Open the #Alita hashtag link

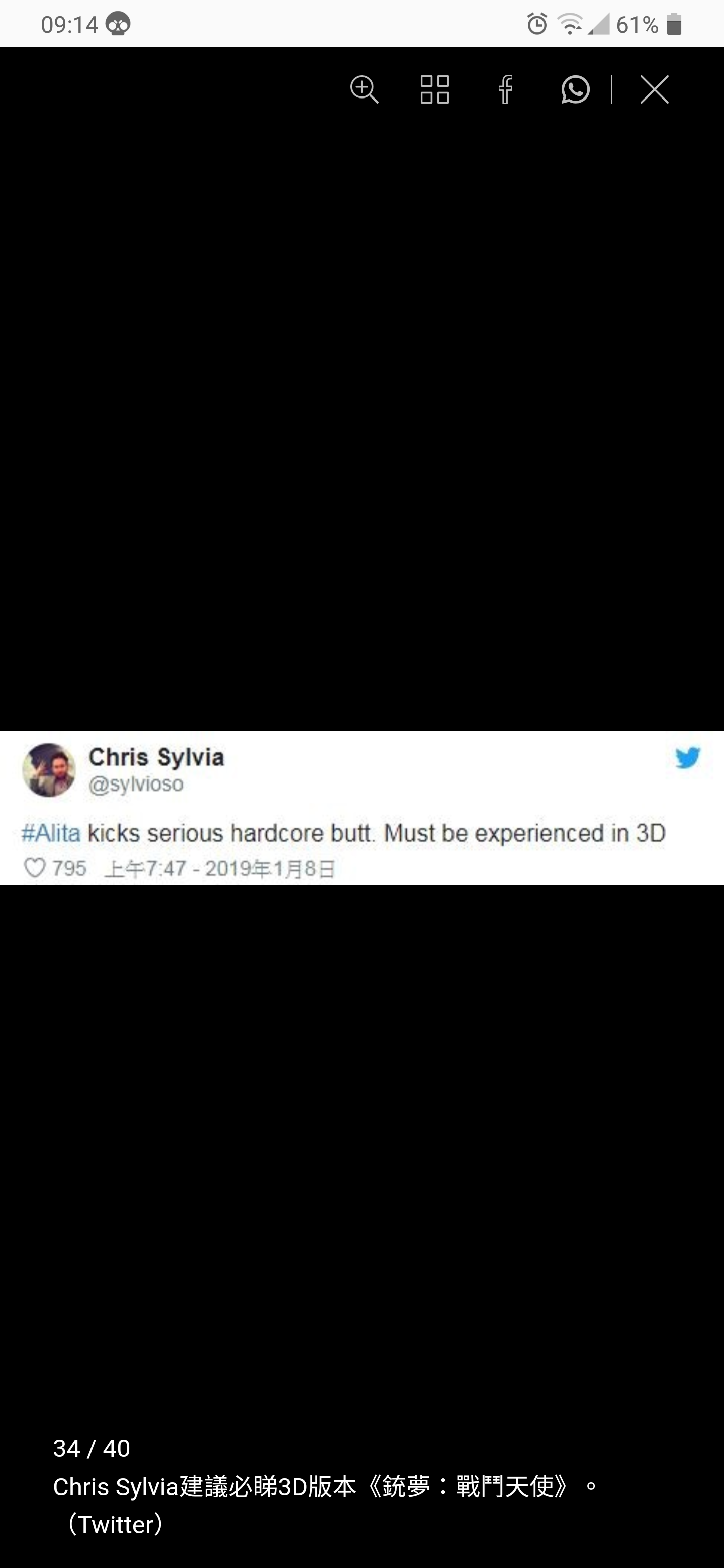pyautogui.click(x=51, y=833)
